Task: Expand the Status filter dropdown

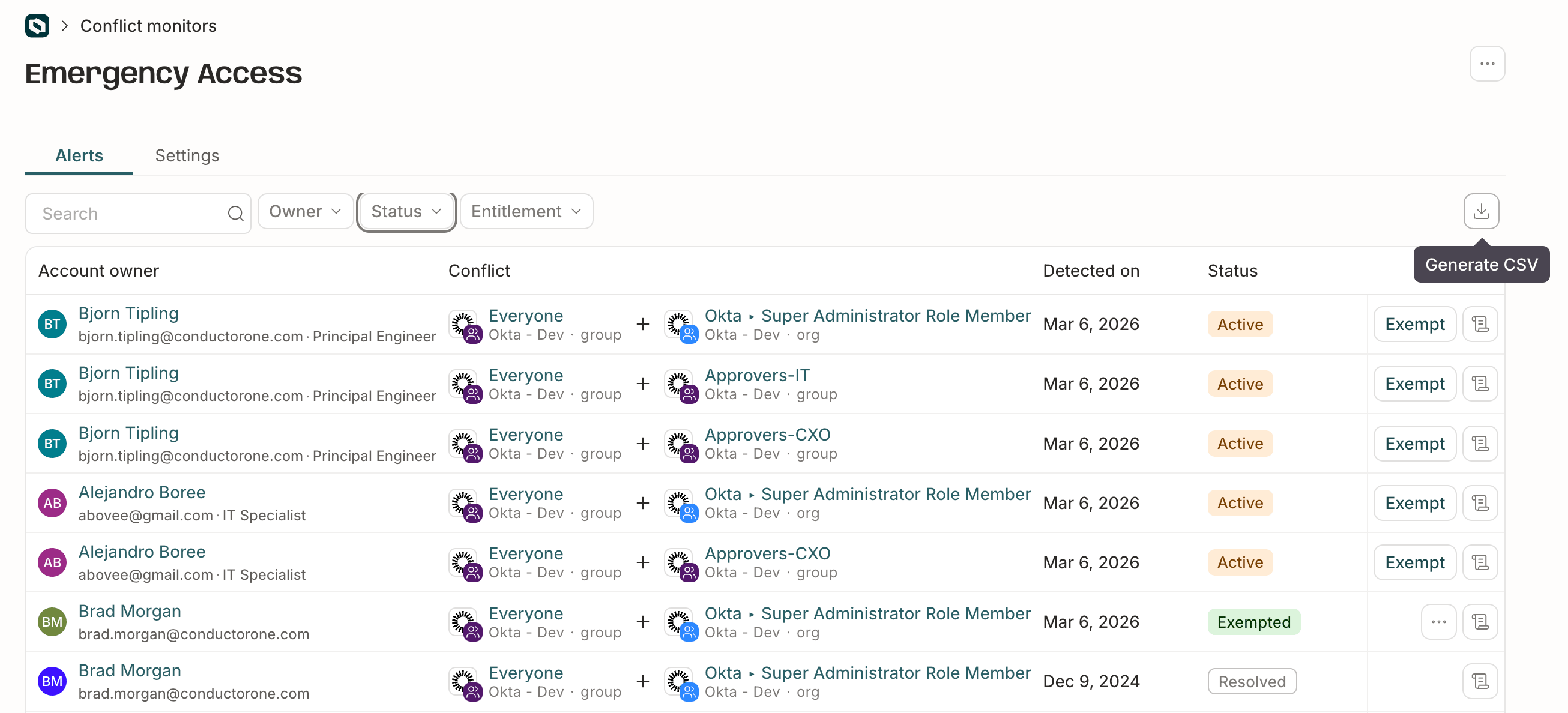Action: [406, 211]
